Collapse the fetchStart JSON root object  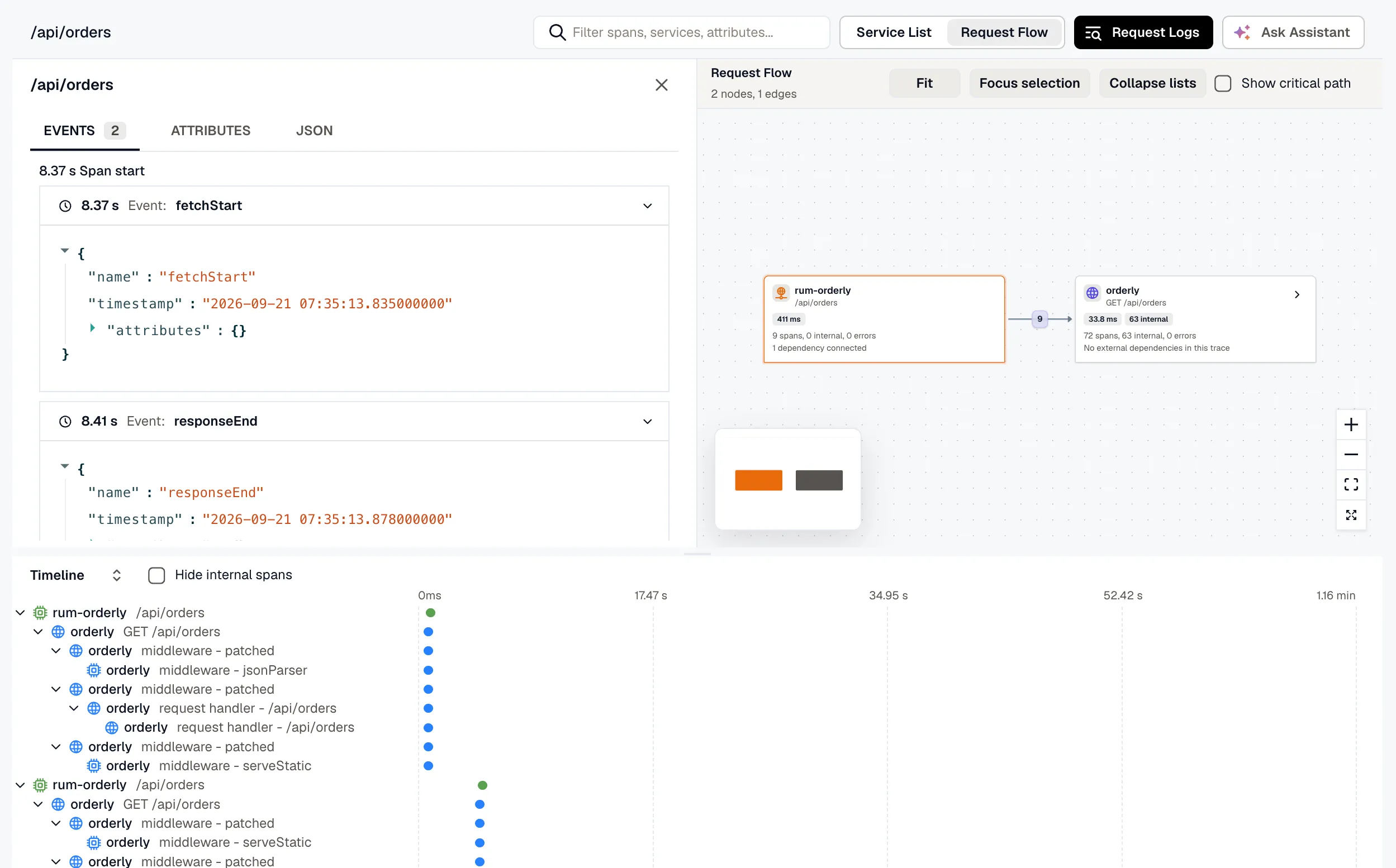pyautogui.click(x=65, y=251)
